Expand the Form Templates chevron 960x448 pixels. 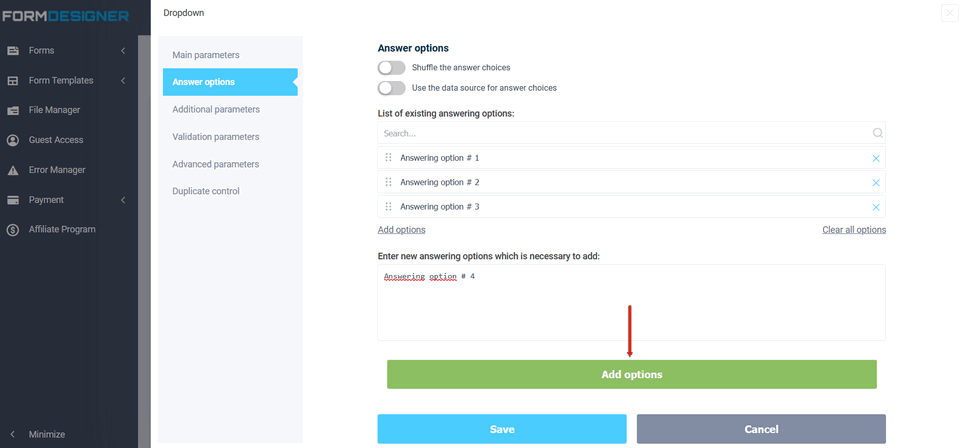click(123, 80)
